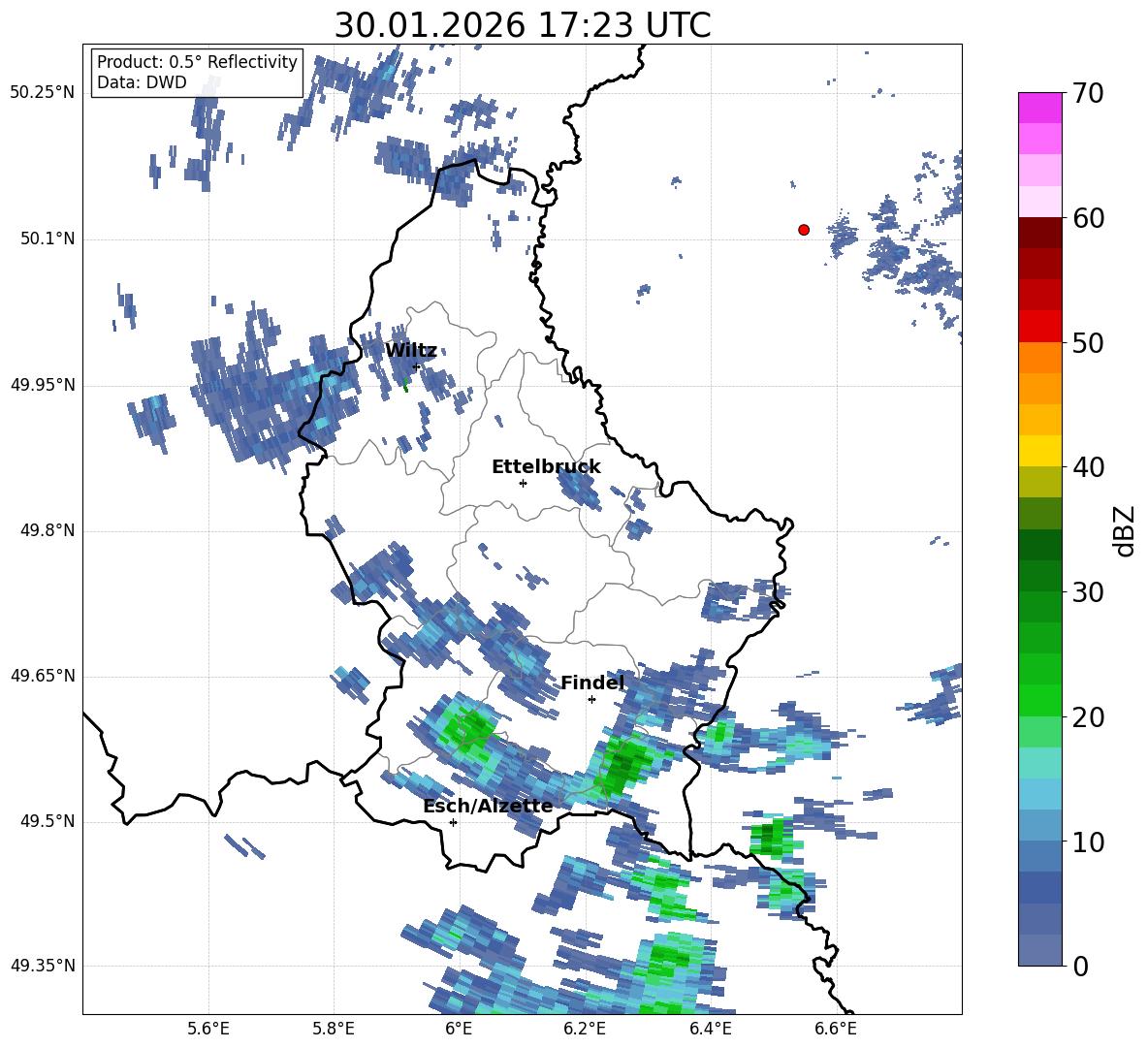Viewport: 1148px width, 1048px height.
Task: Click the 10 value on the colorbar
Action: (1088, 842)
